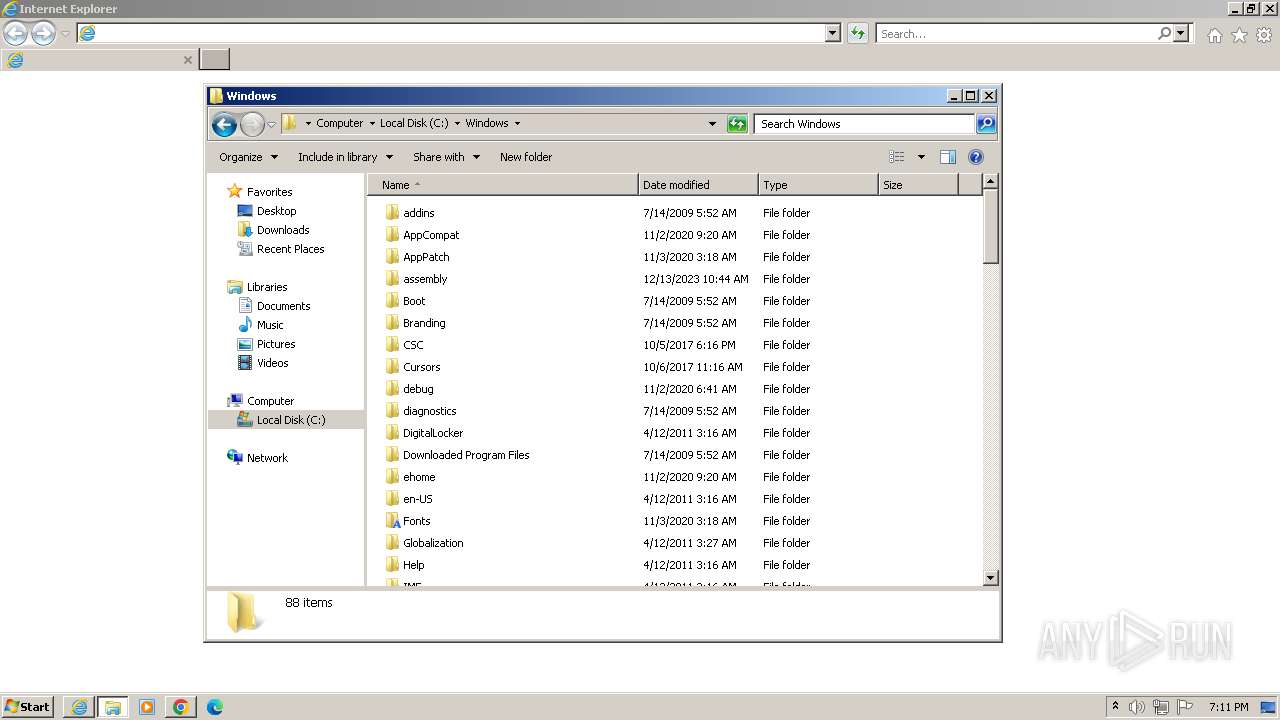Select the Globalization folder
Viewport: 1280px width, 720px height.
(x=433, y=543)
